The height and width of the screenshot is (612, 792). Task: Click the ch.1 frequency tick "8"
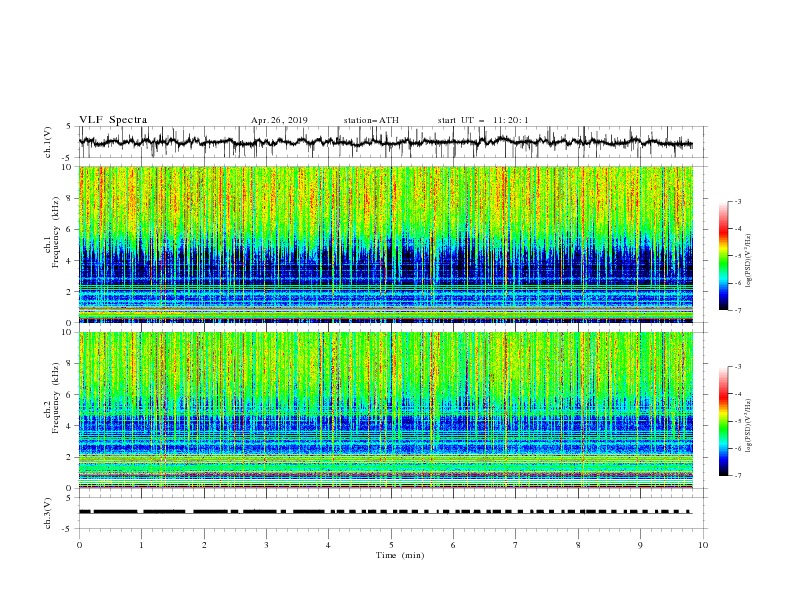click(71, 198)
